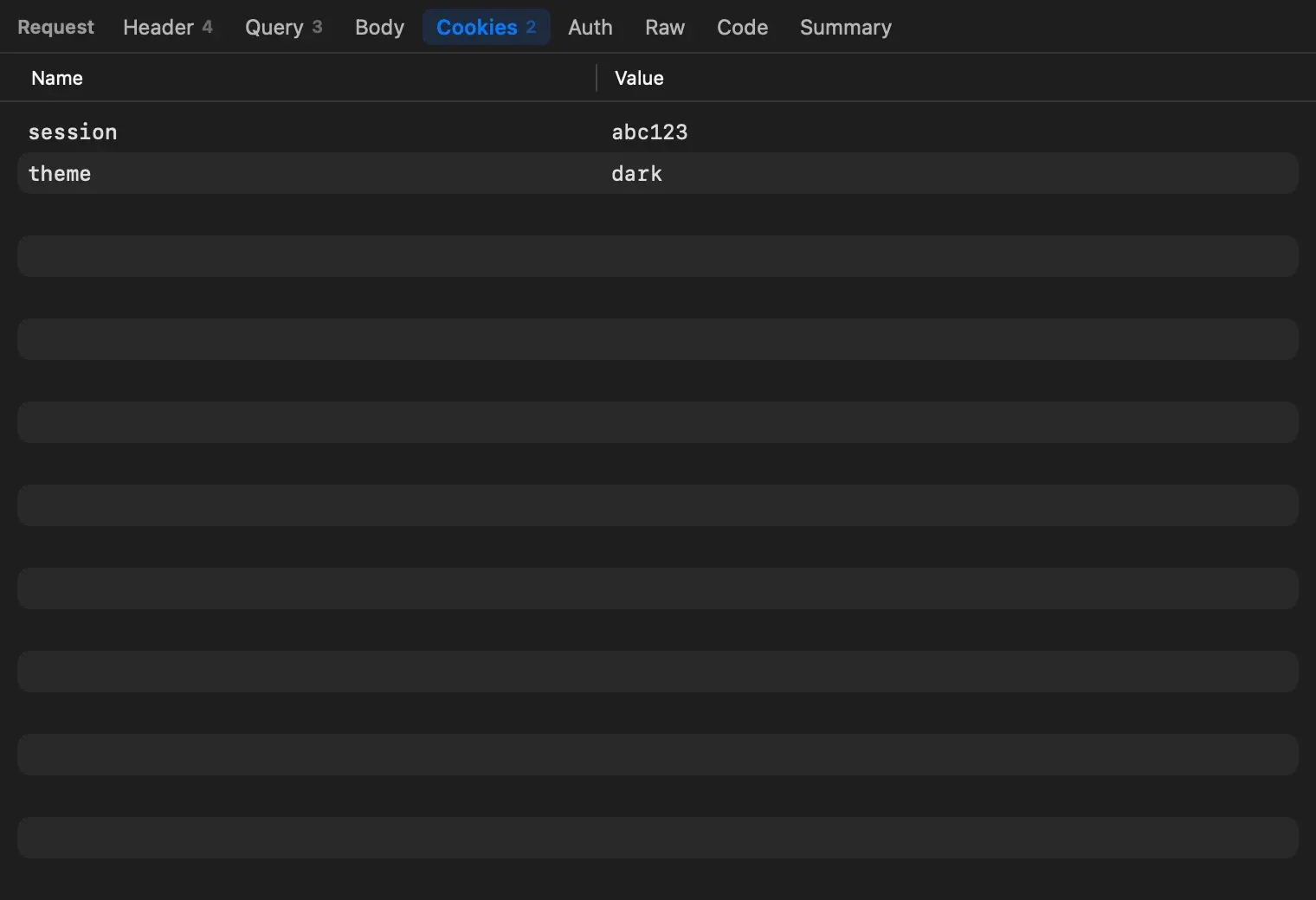Viewport: 1316px width, 900px height.
Task: Click the theme cookie name cell
Action: (60, 174)
